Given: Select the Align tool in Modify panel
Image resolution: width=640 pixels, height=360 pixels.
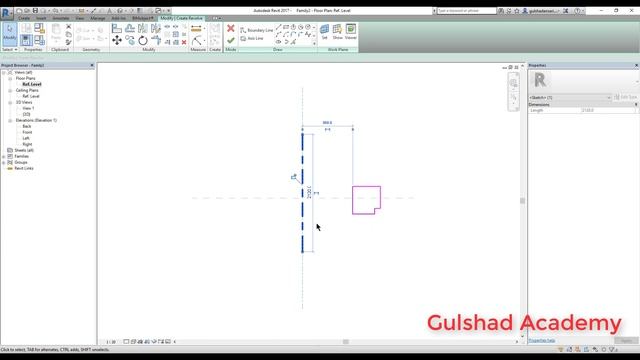Looking at the screenshot, I should click(x=117, y=28).
